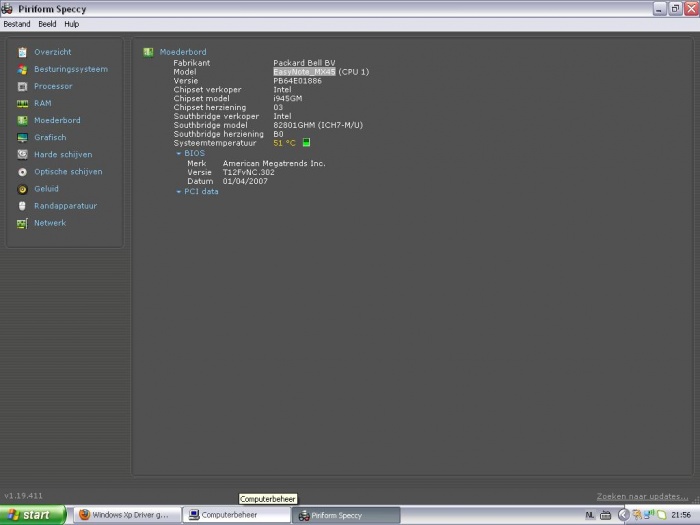This screenshot has width=700, height=525.
Task: Open the Overzicht section icon
Action: [22, 52]
